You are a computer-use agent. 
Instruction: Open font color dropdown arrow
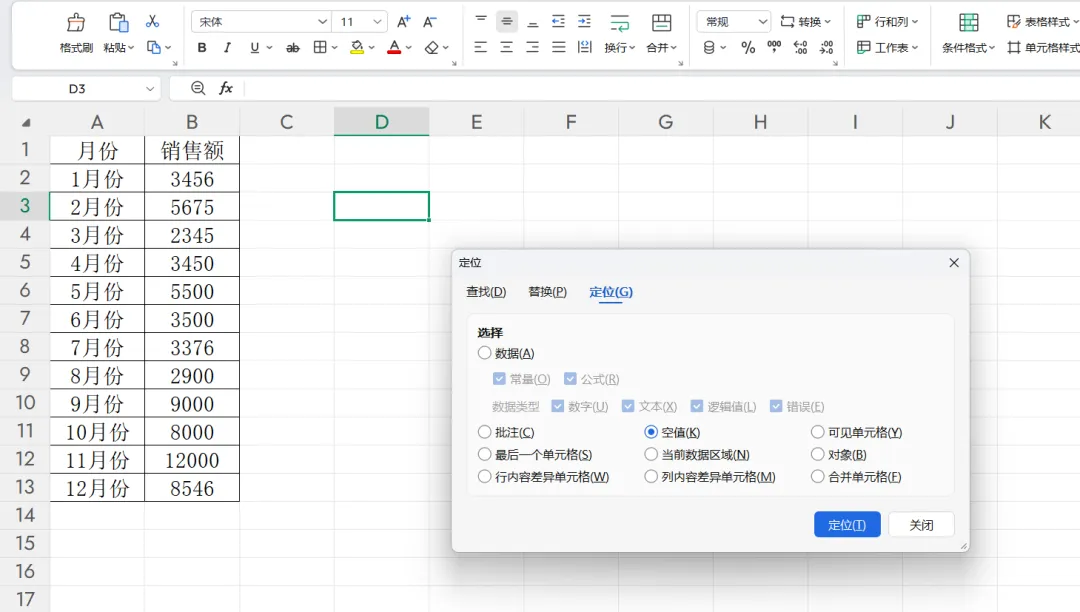click(408, 48)
